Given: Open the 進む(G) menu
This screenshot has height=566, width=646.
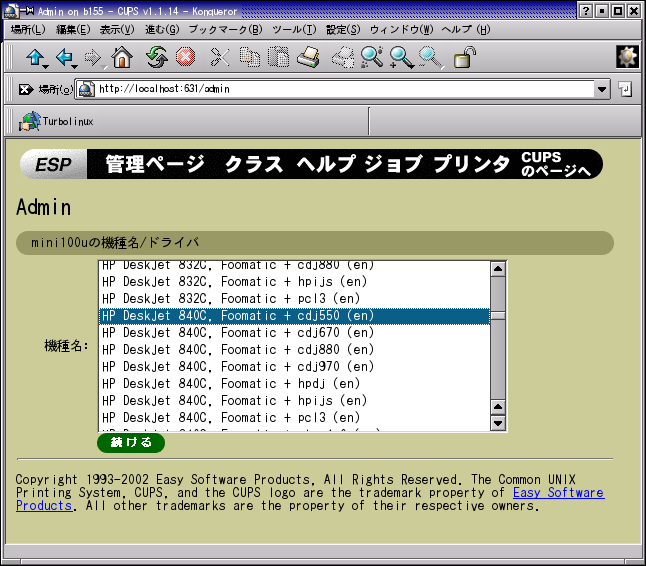Looking at the screenshot, I should 162,30.
